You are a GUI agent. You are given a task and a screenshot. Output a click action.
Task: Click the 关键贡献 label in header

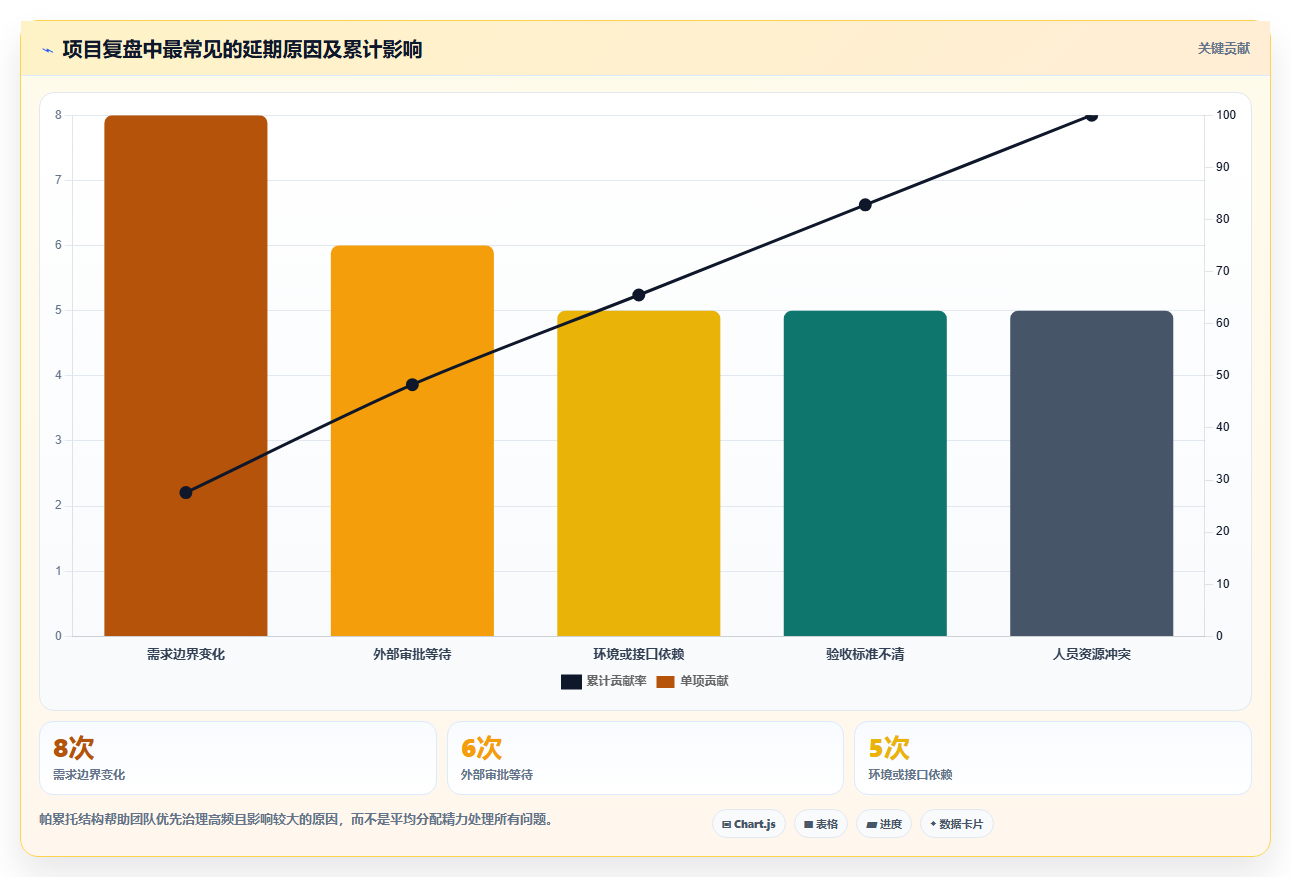[x=1224, y=48]
